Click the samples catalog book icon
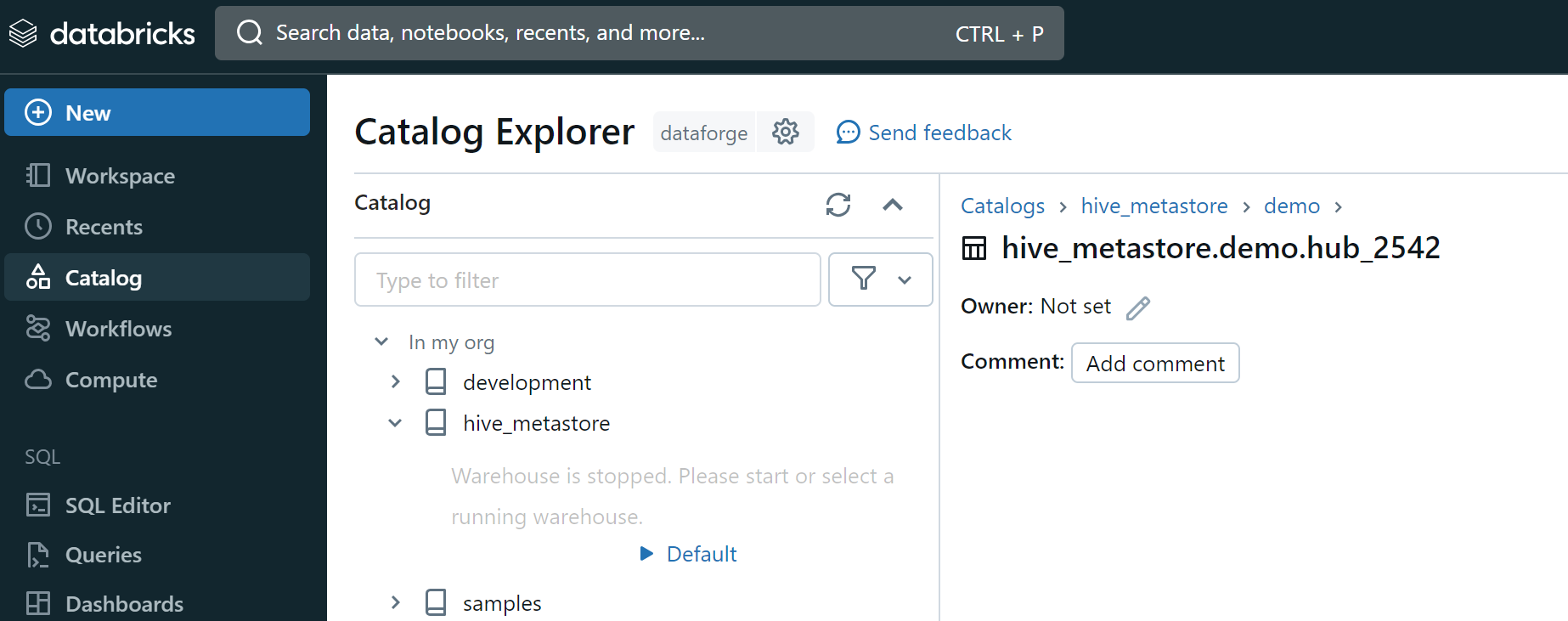Screen dimensions: 1568x621 tap(436, 602)
